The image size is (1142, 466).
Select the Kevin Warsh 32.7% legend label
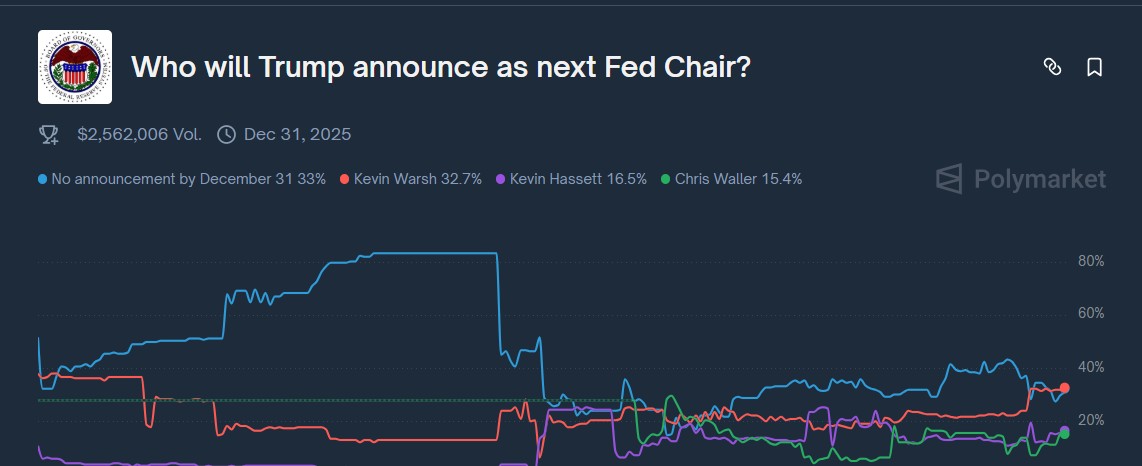(x=418, y=179)
